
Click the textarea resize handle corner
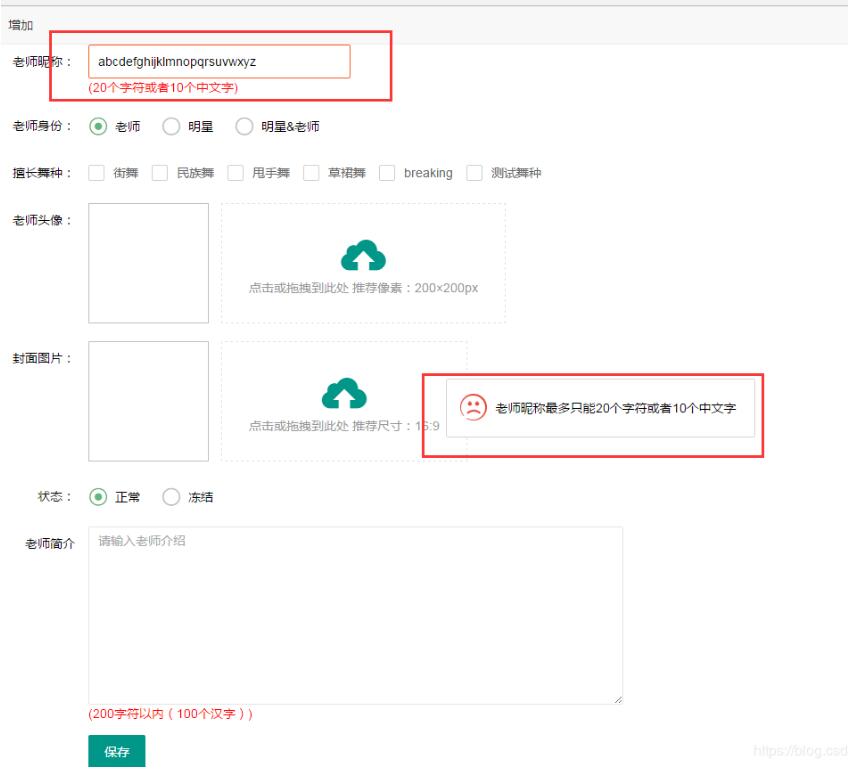tap(618, 700)
